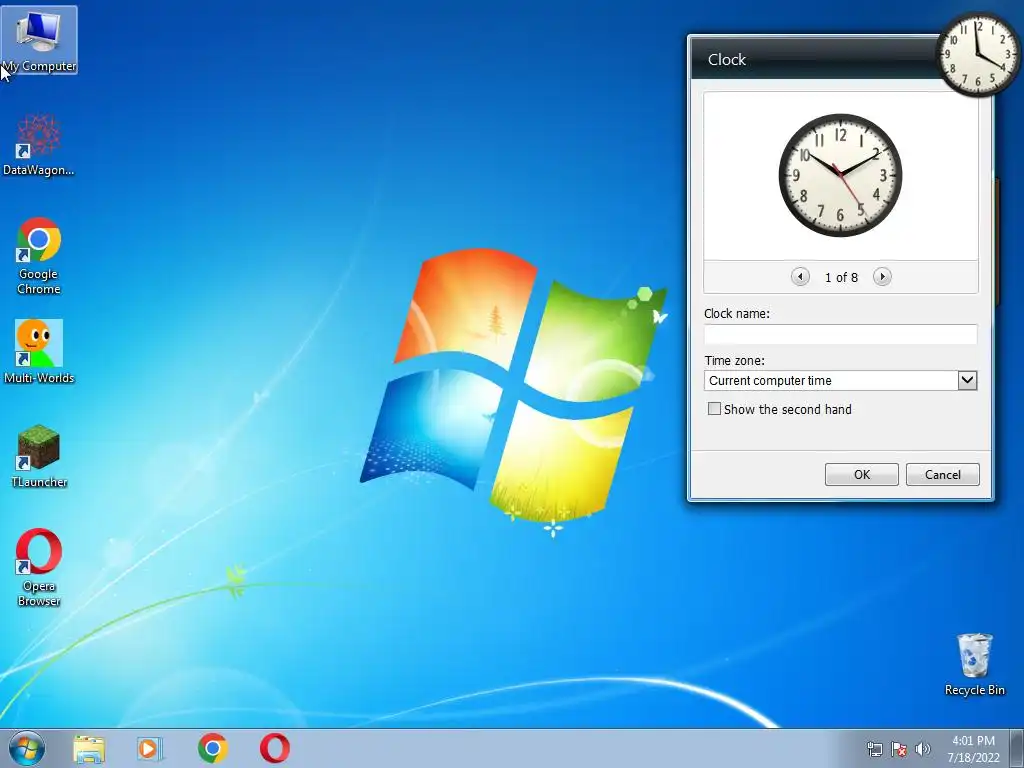Click the network status tray icon
Viewport: 1024px width, 768px height.
click(874, 750)
